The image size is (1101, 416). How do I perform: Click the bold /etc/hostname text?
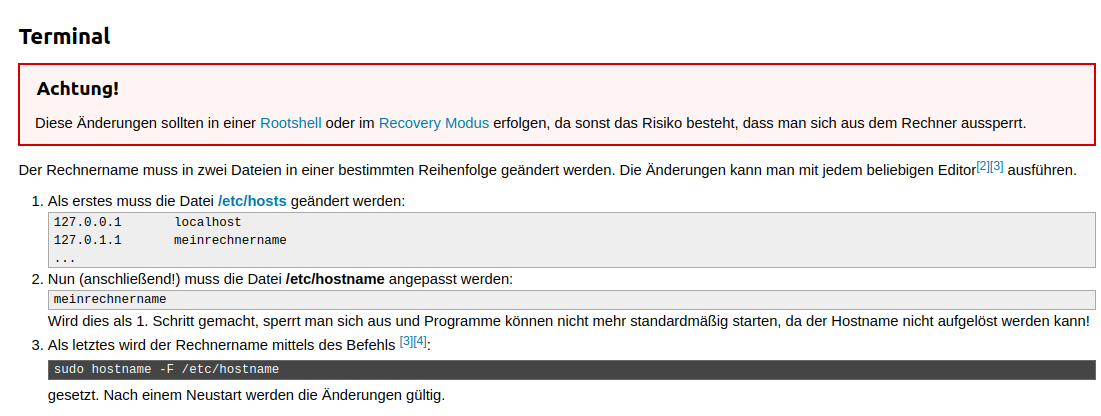pos(335,279)
